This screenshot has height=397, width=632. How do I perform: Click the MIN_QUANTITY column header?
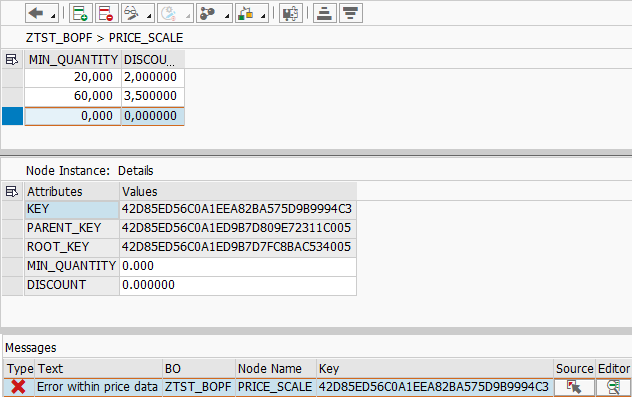73,60
